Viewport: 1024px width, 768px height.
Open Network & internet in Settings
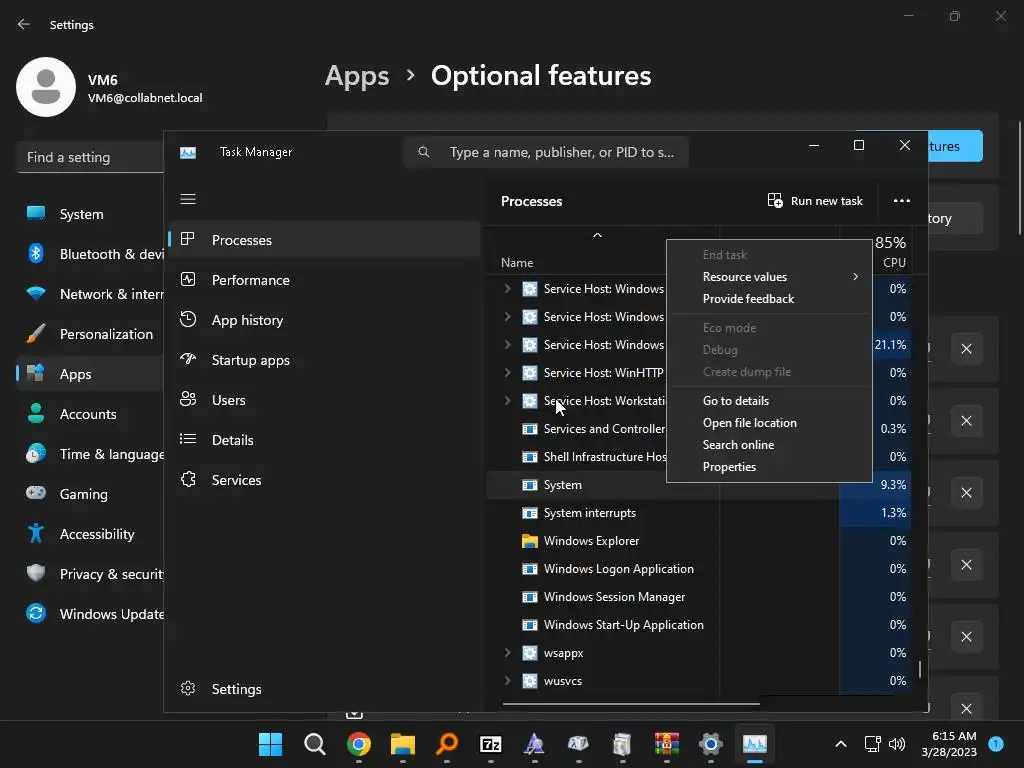[x=90, y=294]
